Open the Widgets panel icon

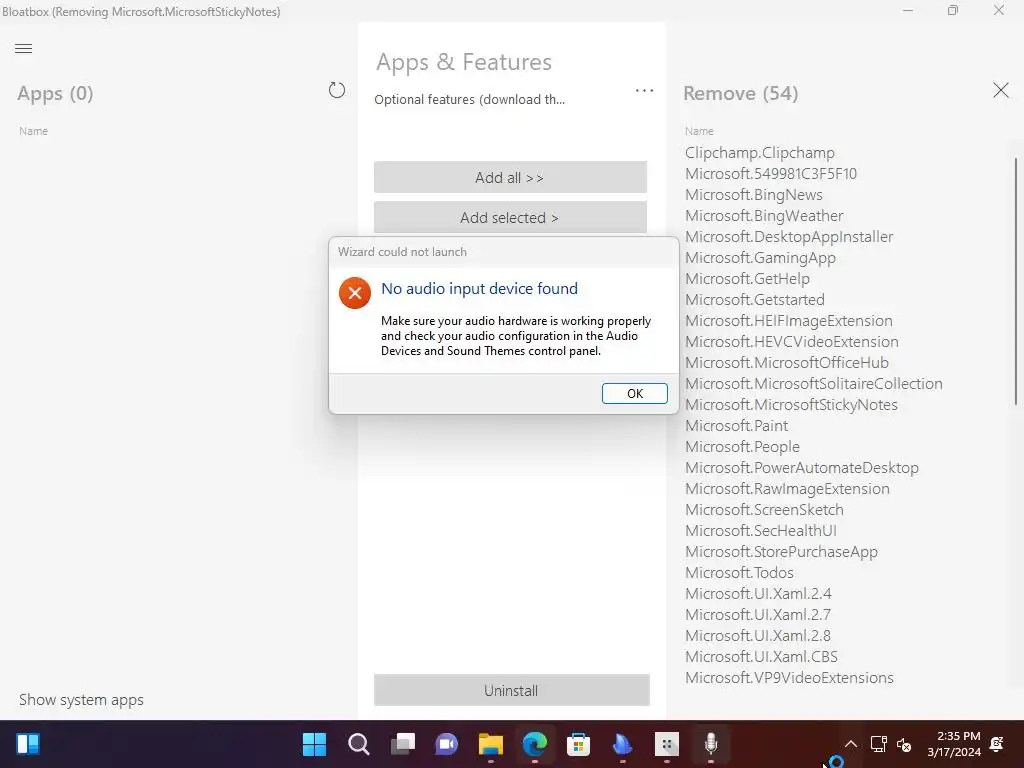point(28,744)
